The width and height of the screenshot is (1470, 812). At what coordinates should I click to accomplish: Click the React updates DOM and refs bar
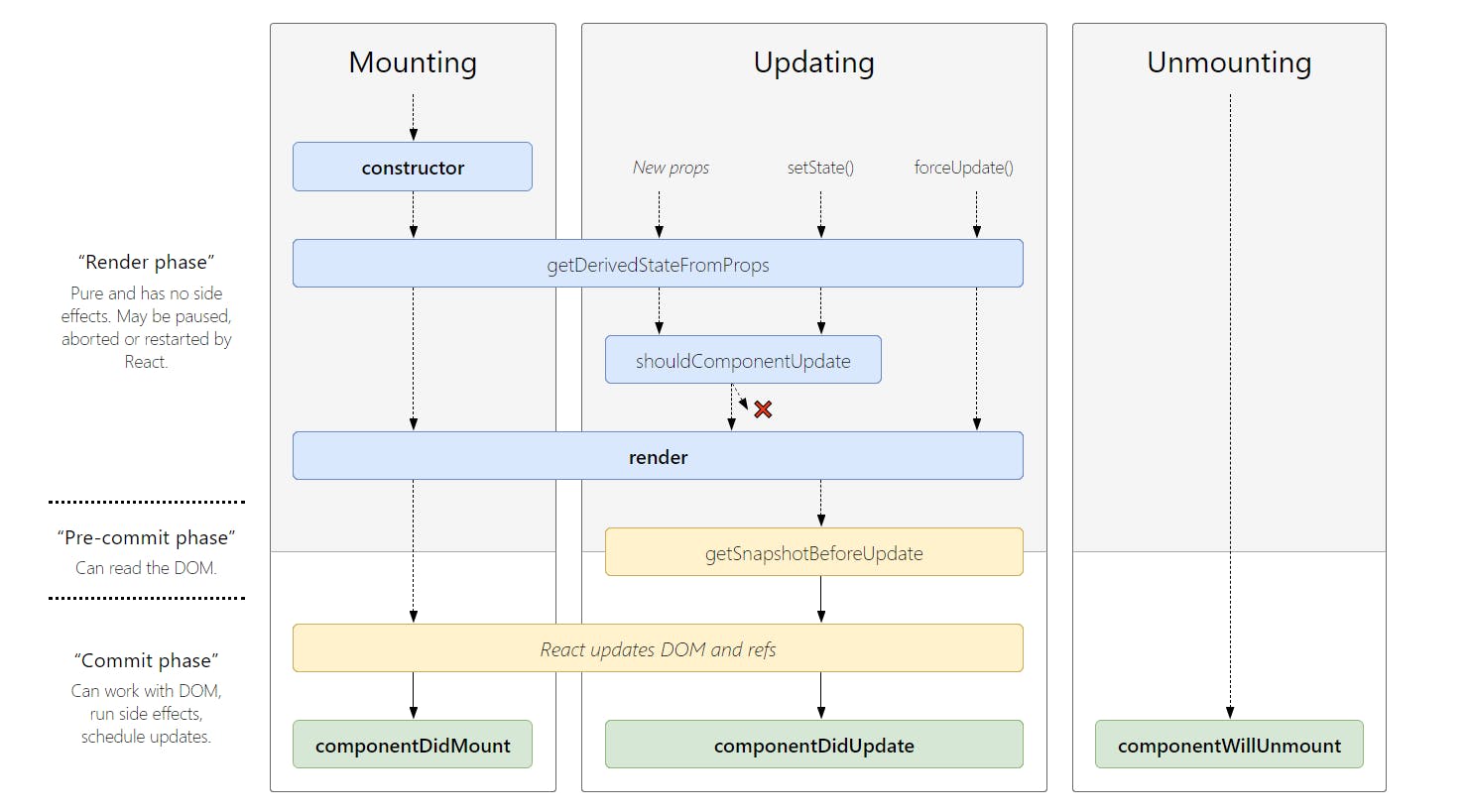tap(658, 648)
